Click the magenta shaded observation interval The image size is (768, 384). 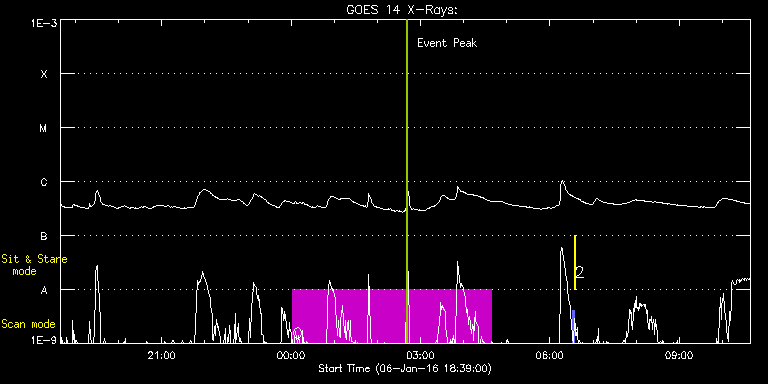pos(392,316)
